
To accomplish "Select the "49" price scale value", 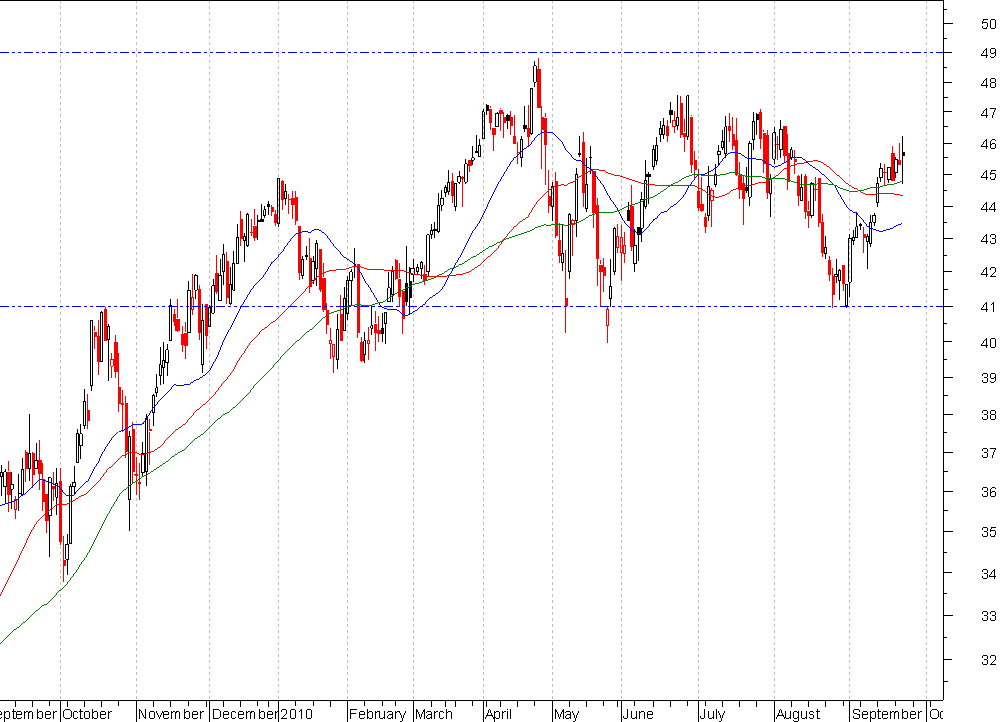I will 989,53.
